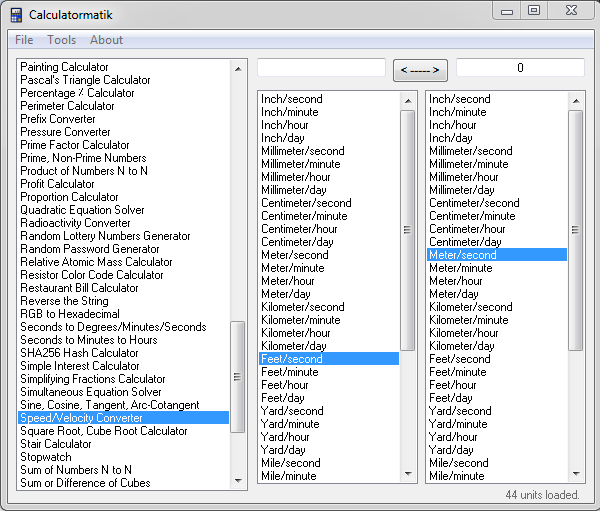
Task: Click the result field showing 0
Action: point(520,68)
